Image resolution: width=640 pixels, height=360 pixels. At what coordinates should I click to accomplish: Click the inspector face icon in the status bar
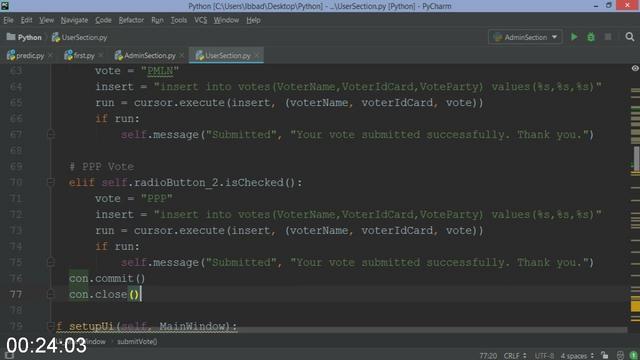(620, 355)
